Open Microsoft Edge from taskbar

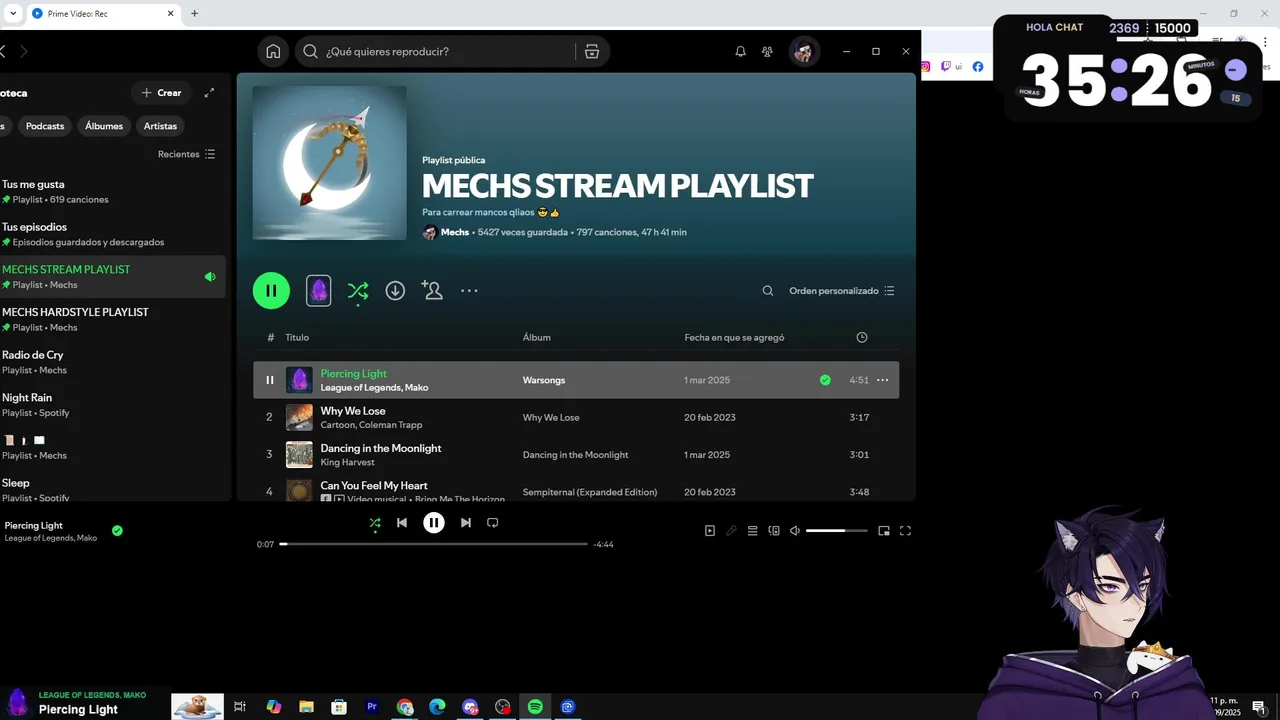437,707
